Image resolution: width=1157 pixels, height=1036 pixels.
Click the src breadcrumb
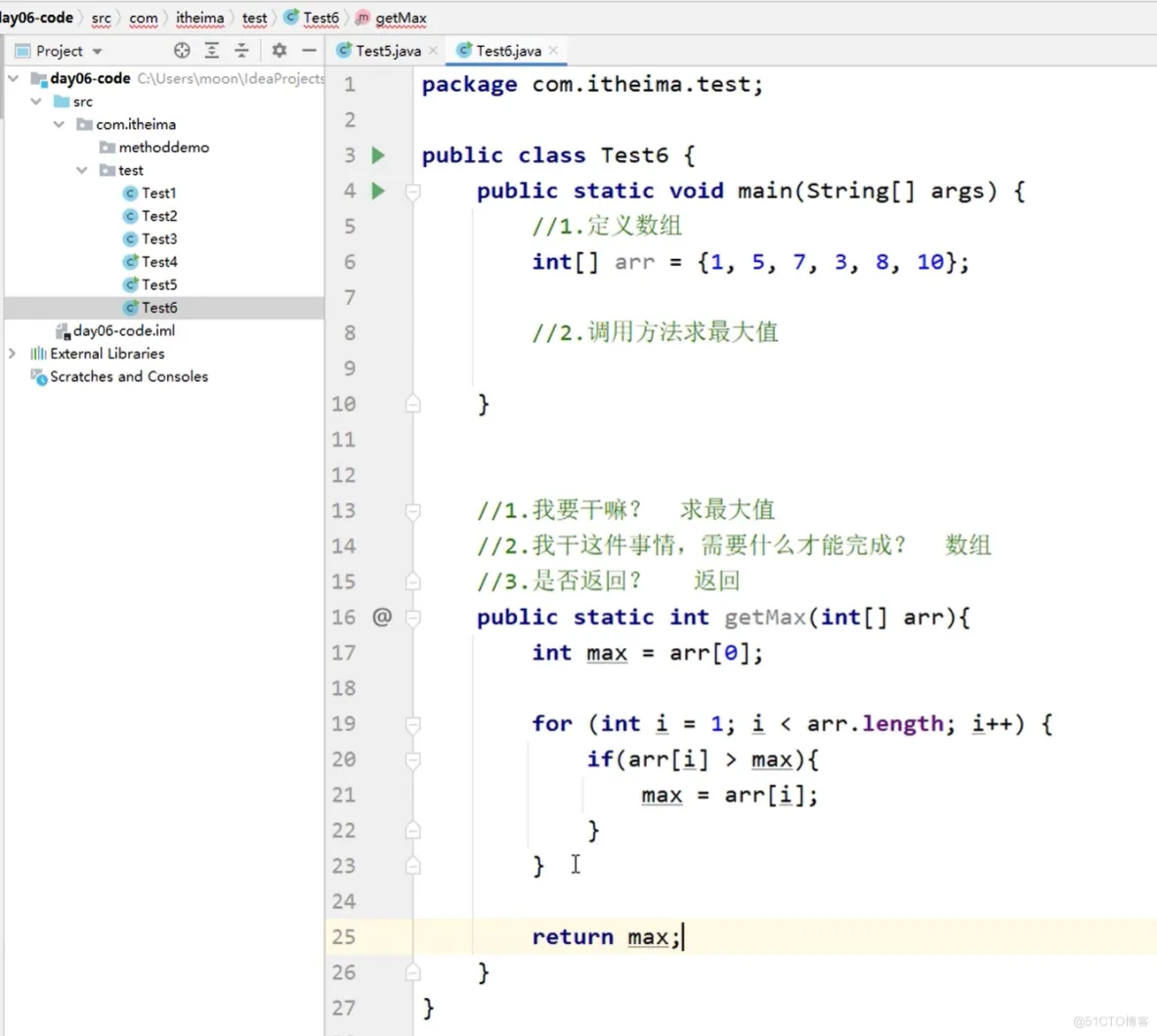[x=101, y=18]
